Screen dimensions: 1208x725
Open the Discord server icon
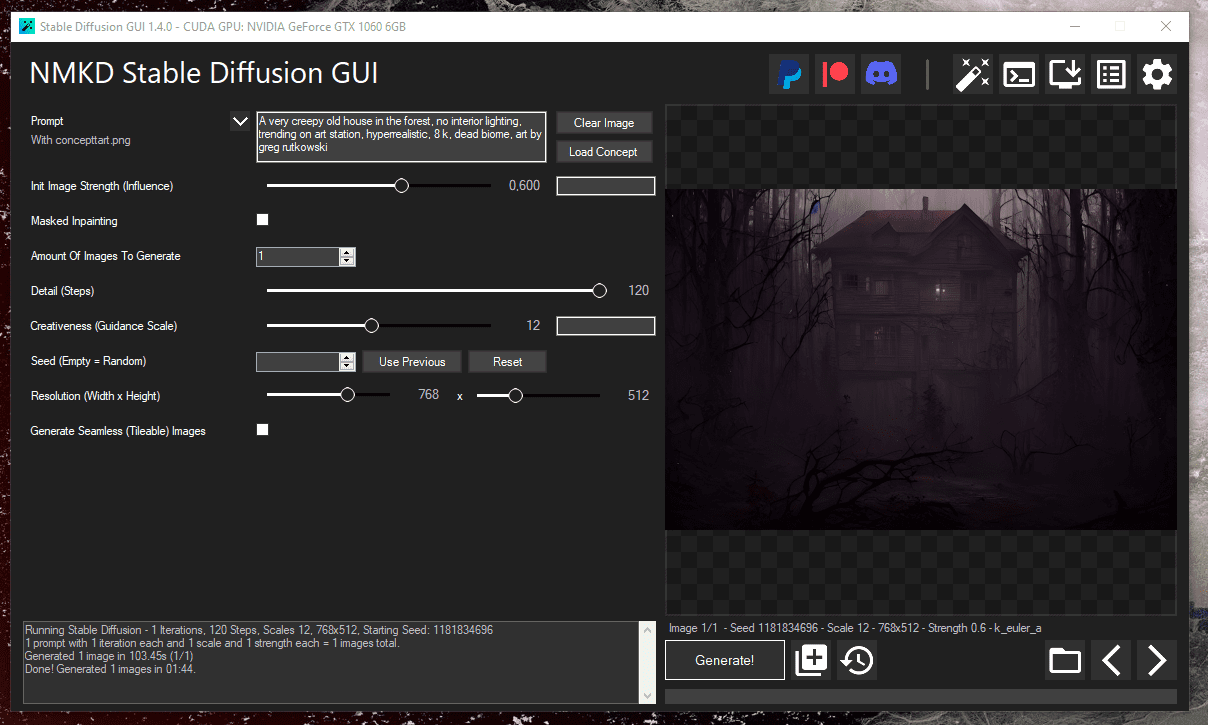tap(881, 74)
